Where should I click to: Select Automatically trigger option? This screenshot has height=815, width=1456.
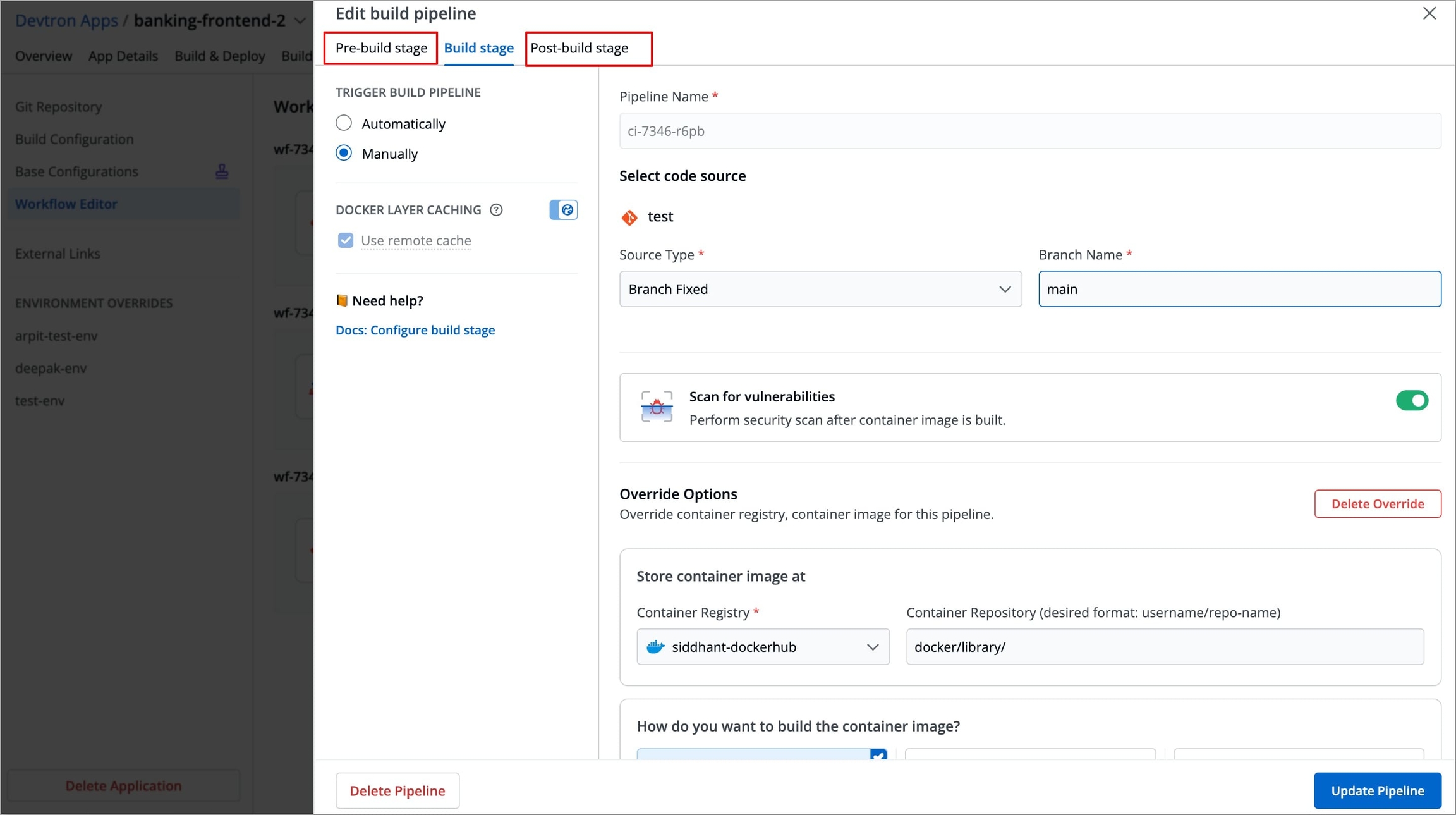(x=344, y=123)
